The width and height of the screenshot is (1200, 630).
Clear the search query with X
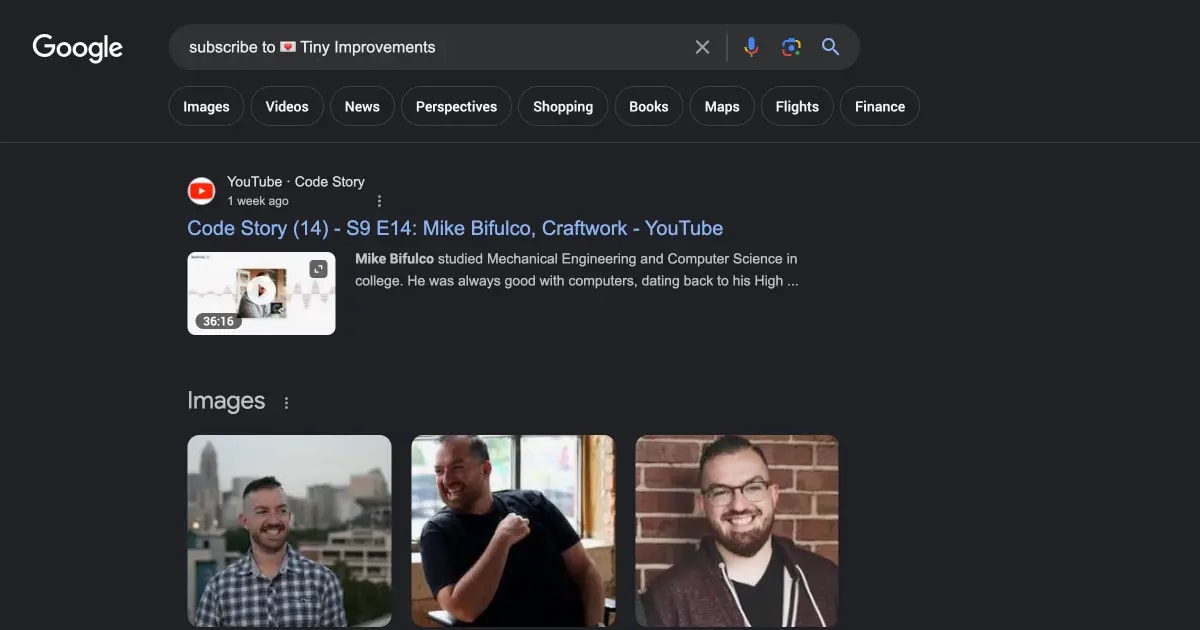pos(702,47)
